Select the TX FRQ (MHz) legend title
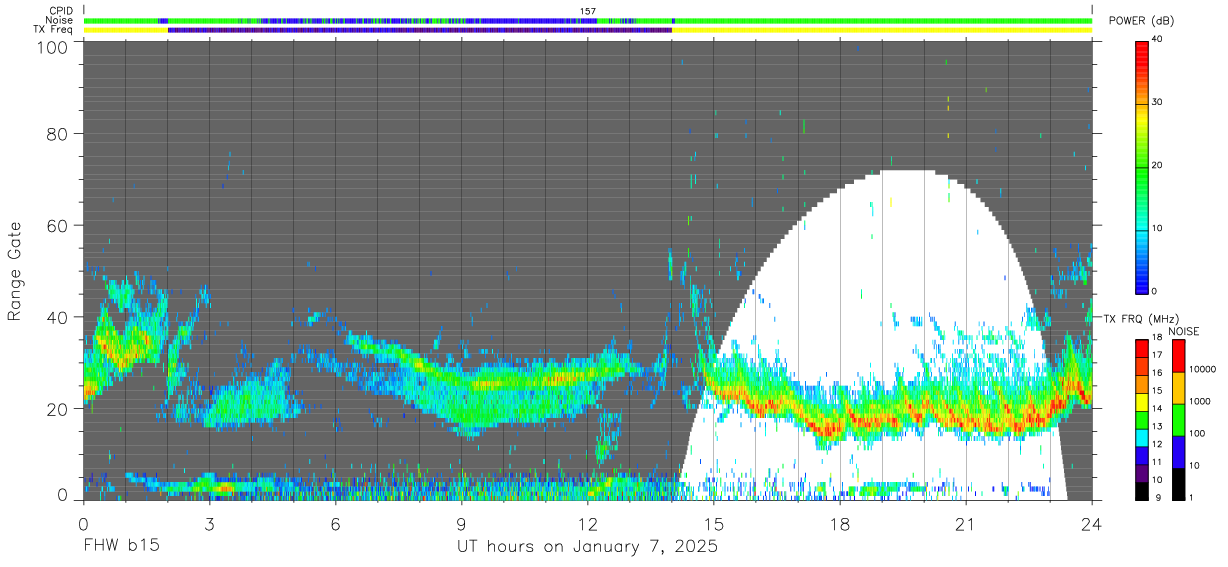 [1140, 318]
